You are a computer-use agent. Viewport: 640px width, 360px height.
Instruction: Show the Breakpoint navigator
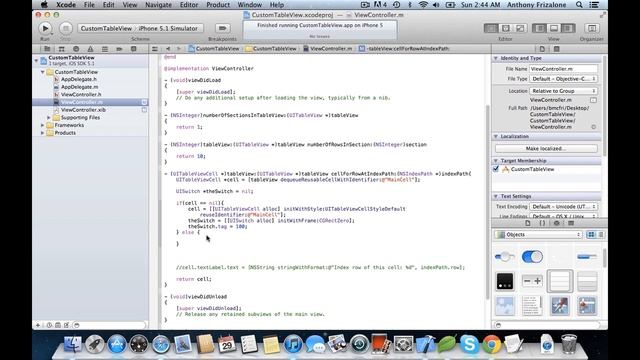119,49
